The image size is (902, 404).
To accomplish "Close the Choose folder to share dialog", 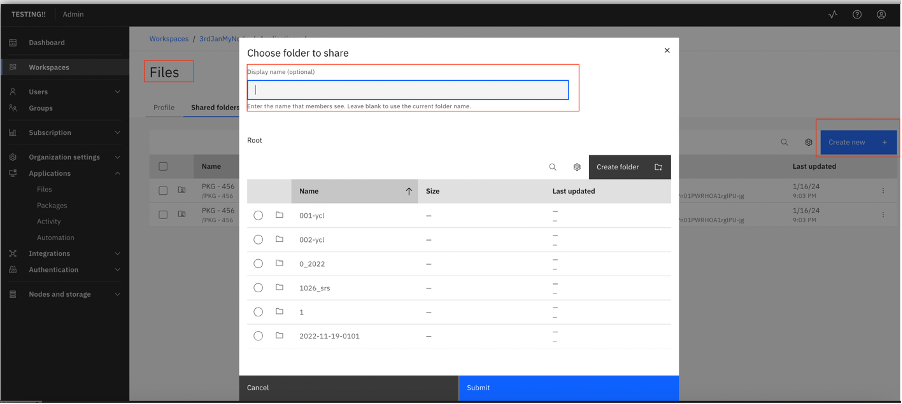I will click(667, 50).
